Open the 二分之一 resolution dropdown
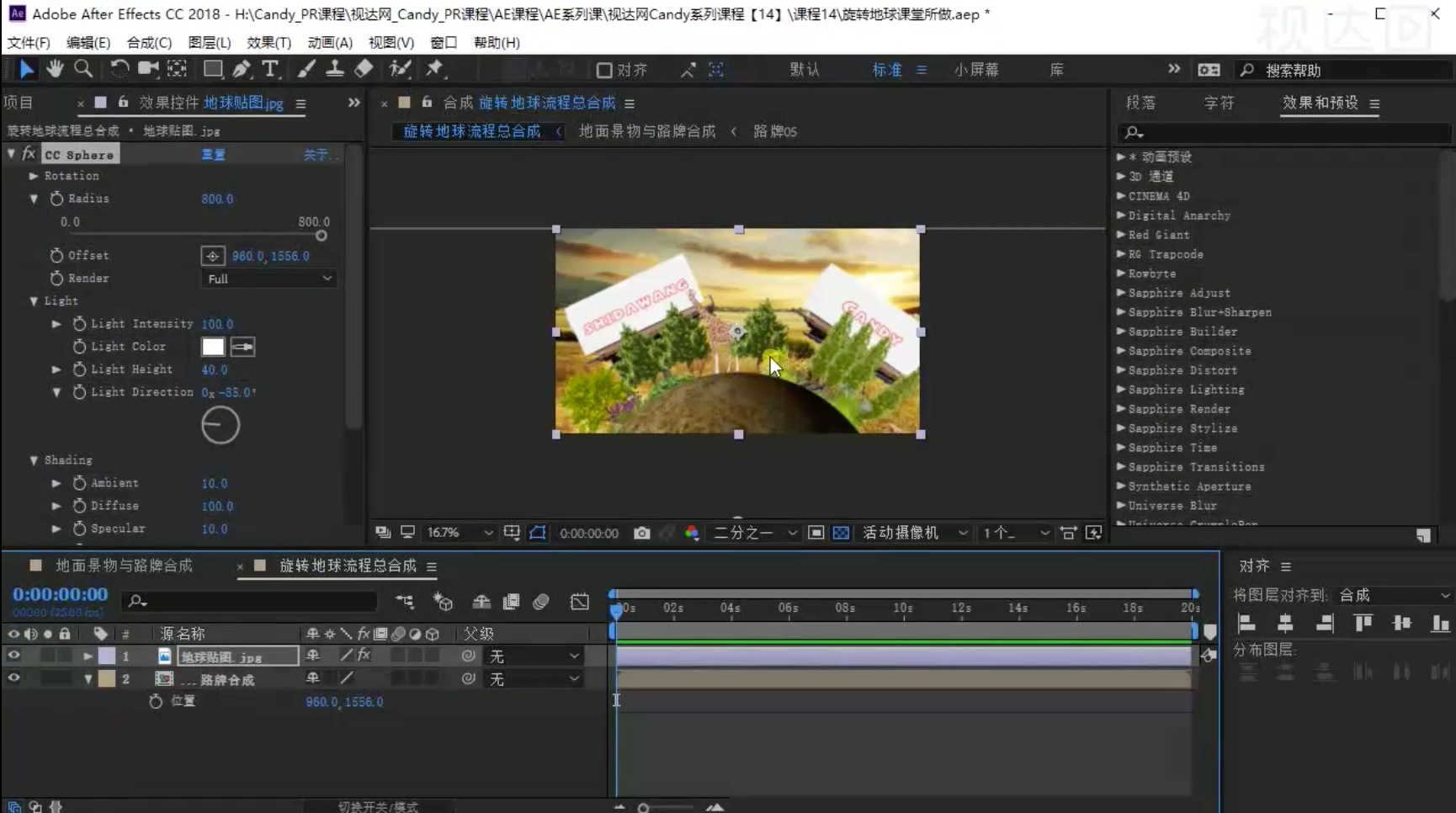The height and width of the screenshot is (813, 1456). (755, 533)
